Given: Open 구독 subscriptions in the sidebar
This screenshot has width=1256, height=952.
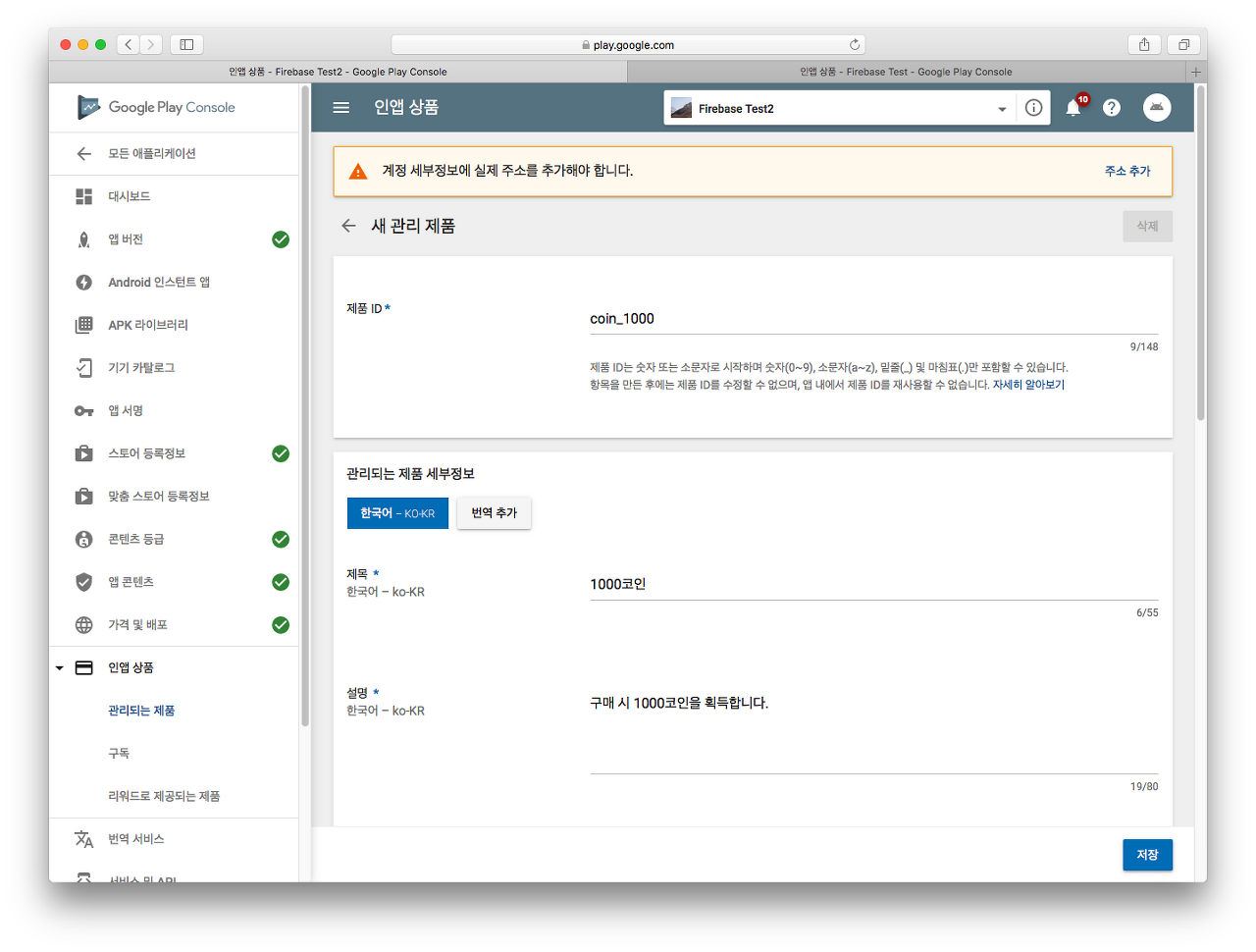Looking at the screenshot, I should 119,754.
